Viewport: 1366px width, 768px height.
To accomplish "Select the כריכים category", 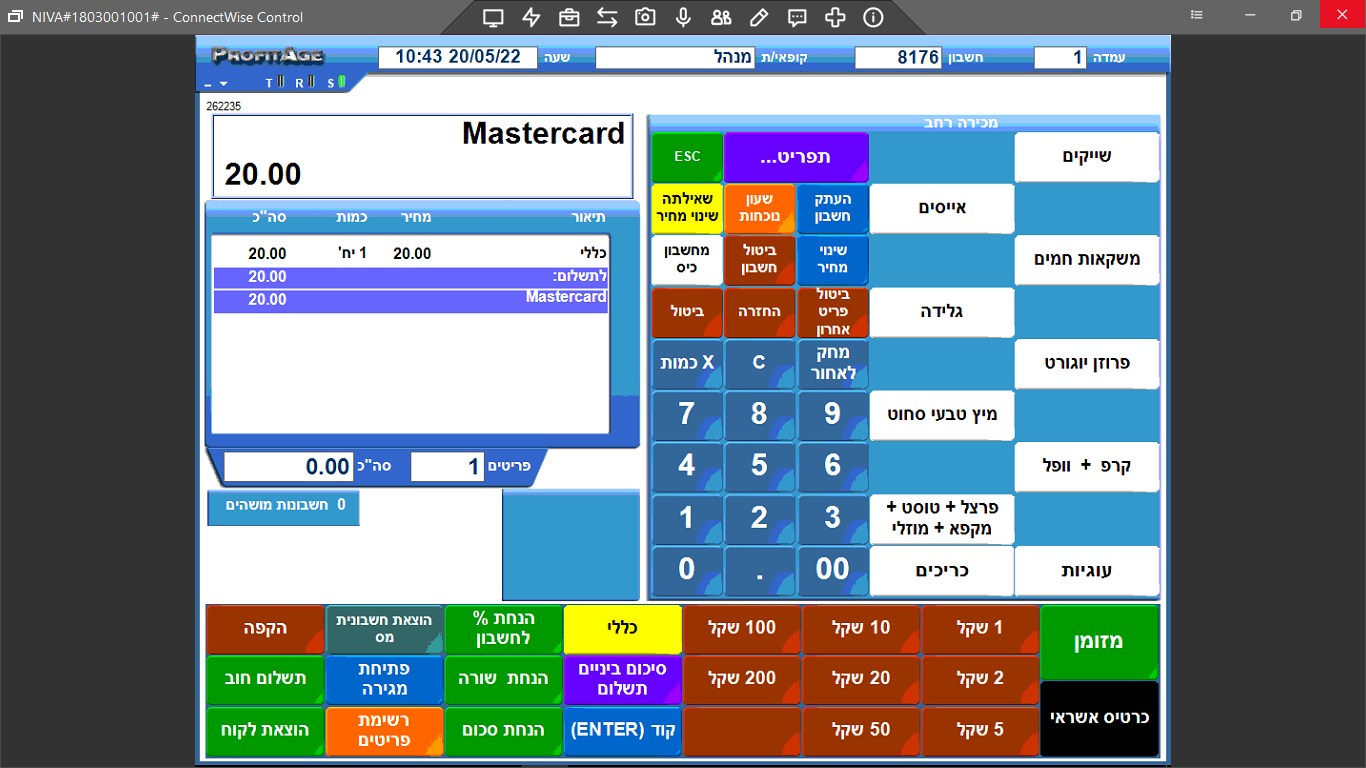I will 942,571.
